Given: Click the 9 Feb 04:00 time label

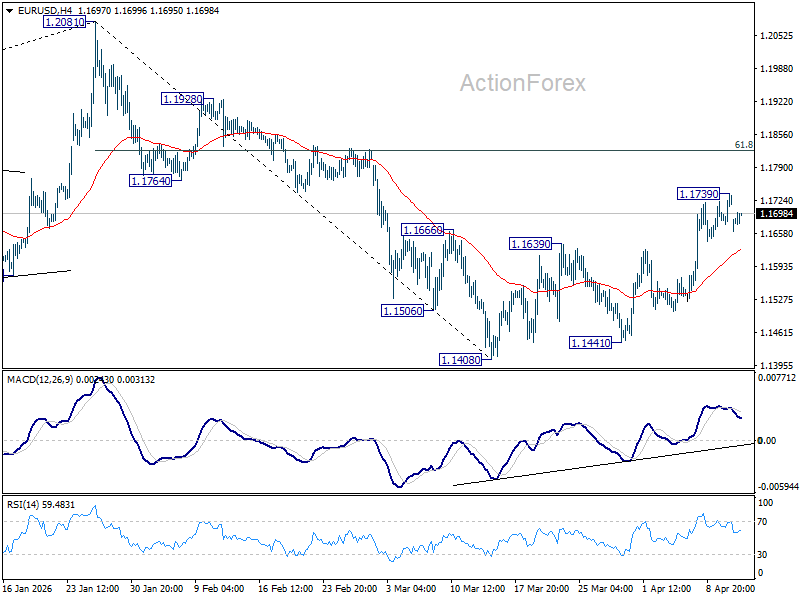Looking at the screenshot, I should coord(219,589).
